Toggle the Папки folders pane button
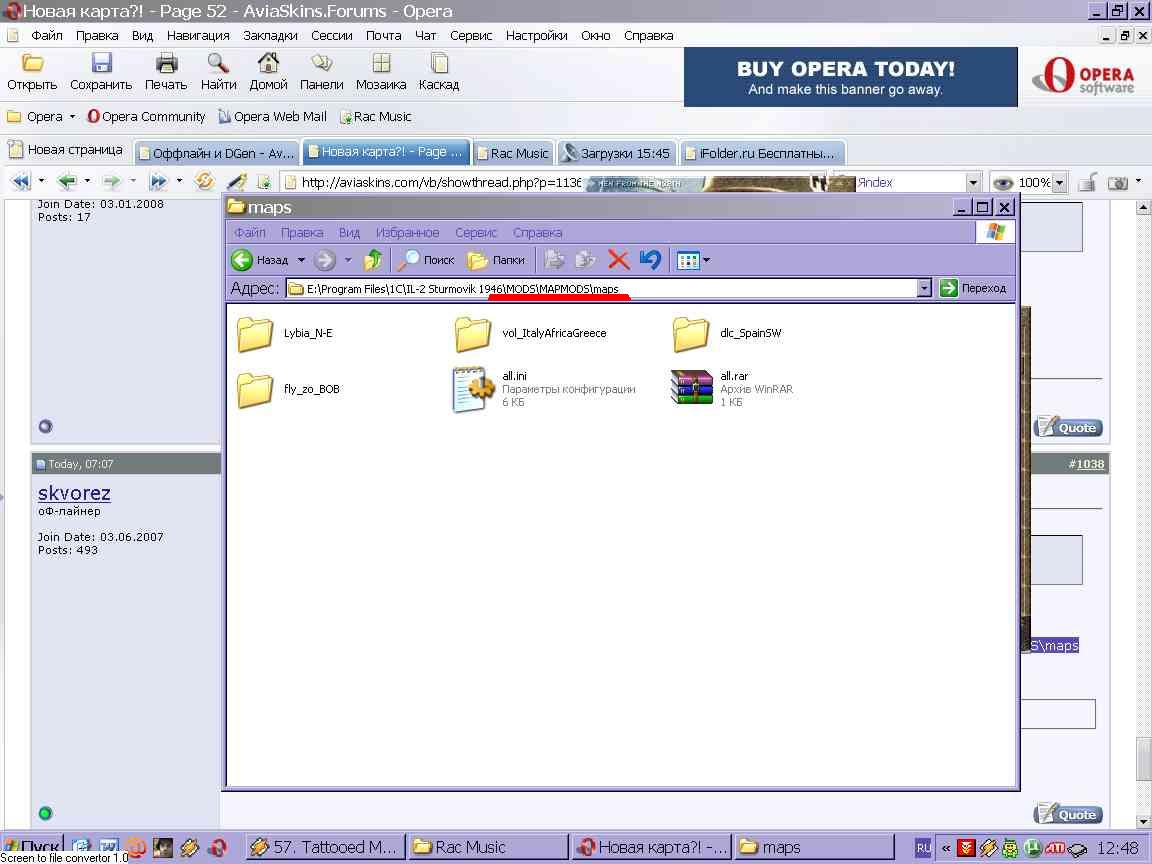The height and width of the screenshot is (864, 1152). coord(497,260)
